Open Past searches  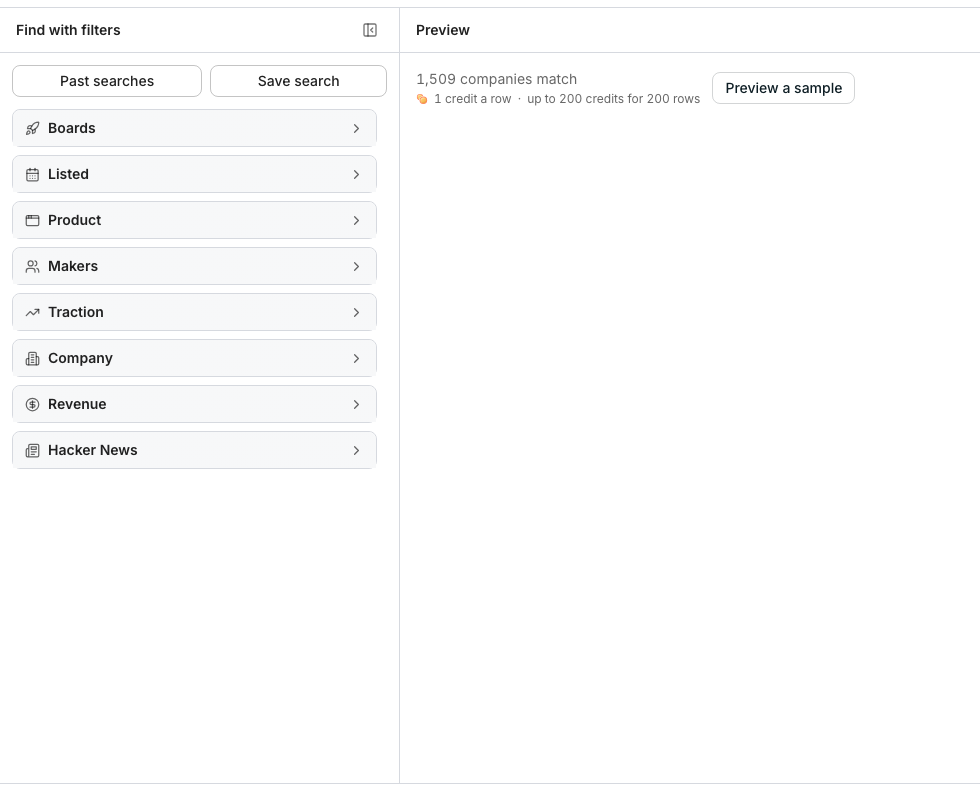pyautogui.click(x=107, y=81)
